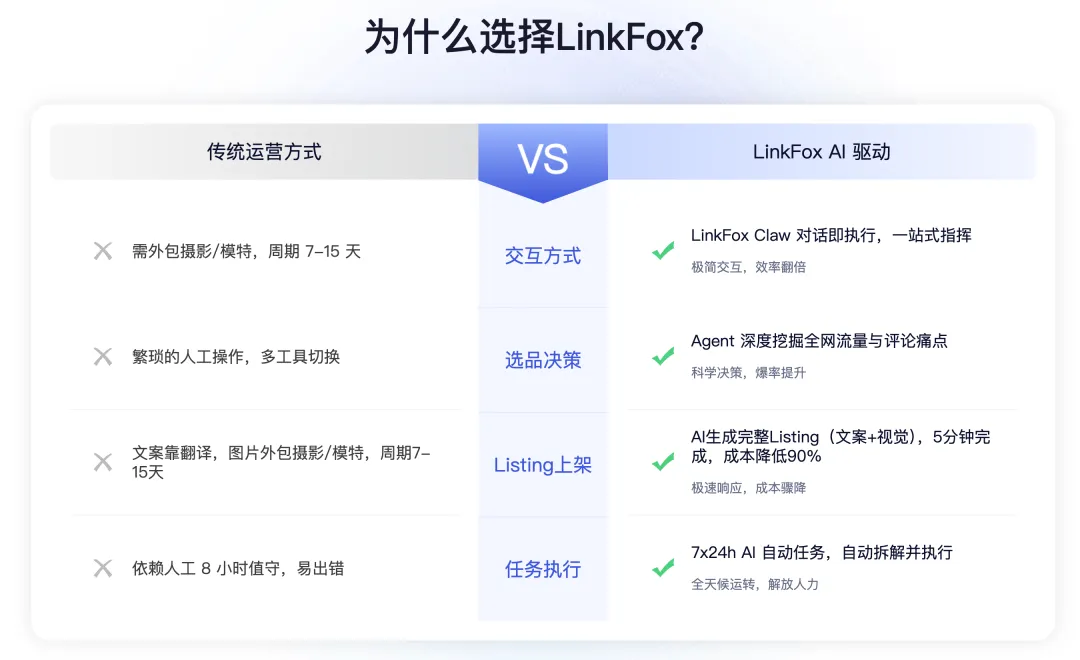
Task: Select the 任务执行 category cell
Action: click(x=543, y=569)
